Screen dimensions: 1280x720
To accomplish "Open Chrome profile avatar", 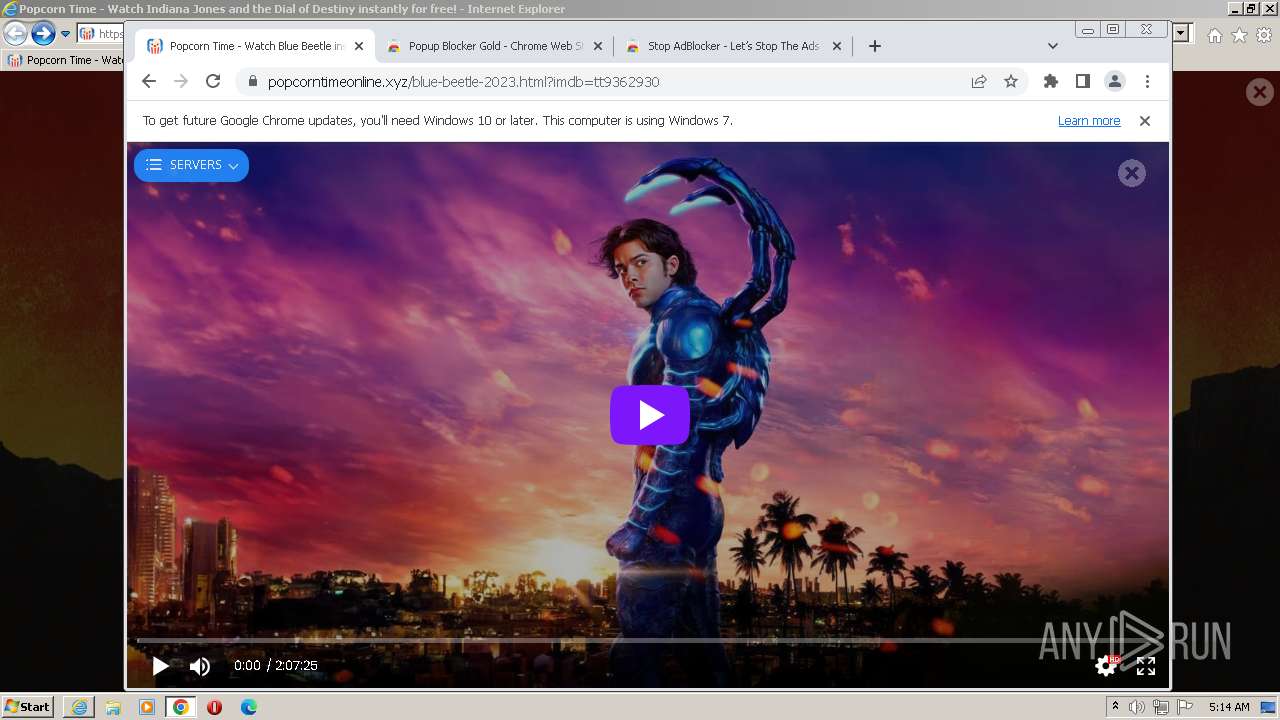I will (x=1115, y=82).
